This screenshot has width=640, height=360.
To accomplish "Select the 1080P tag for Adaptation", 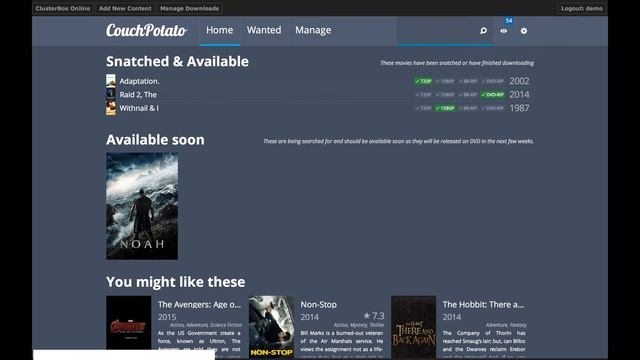I will coord(445,81).
